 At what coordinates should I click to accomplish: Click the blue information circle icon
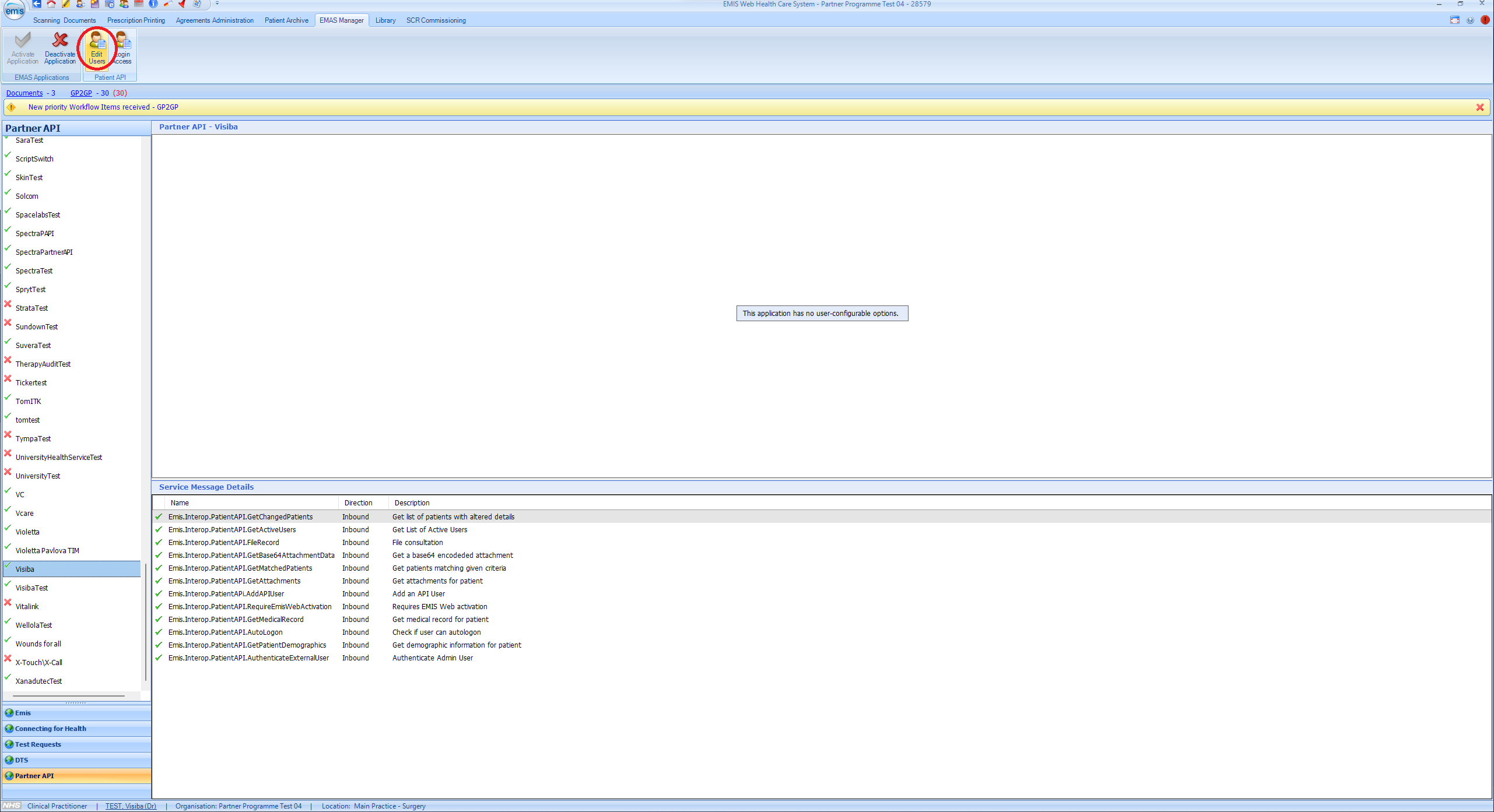pos(153,4)
